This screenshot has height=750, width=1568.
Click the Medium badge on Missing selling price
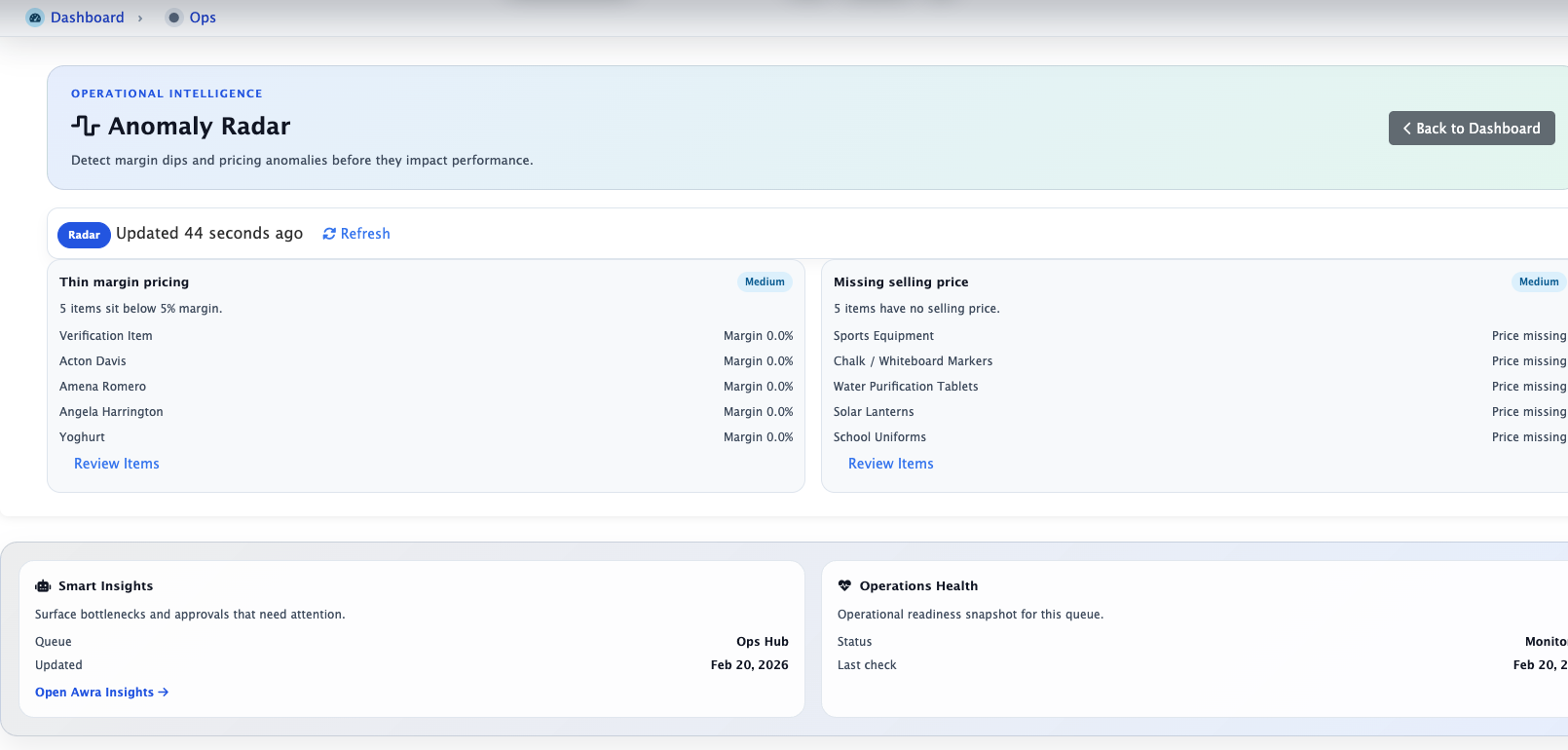click(1538, 282)
